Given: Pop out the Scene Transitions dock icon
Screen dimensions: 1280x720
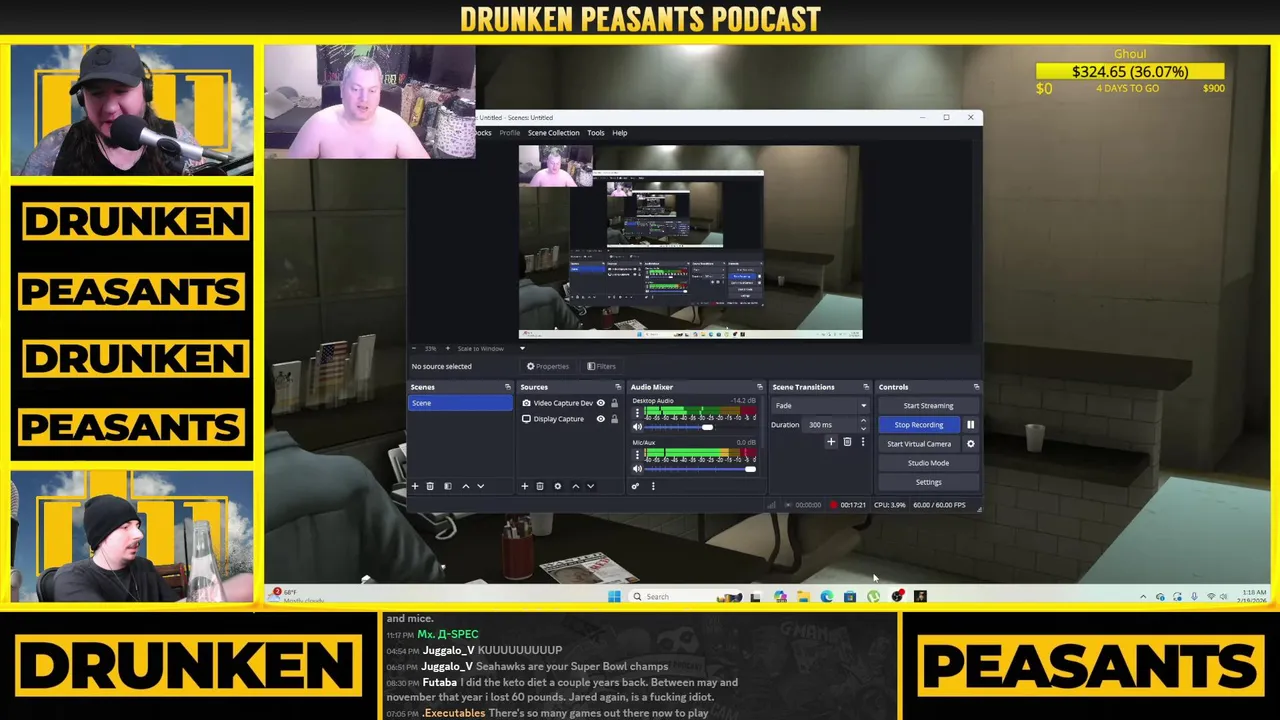Looking at the screenshot, I should pyautogui.click(x=866, y=387).
